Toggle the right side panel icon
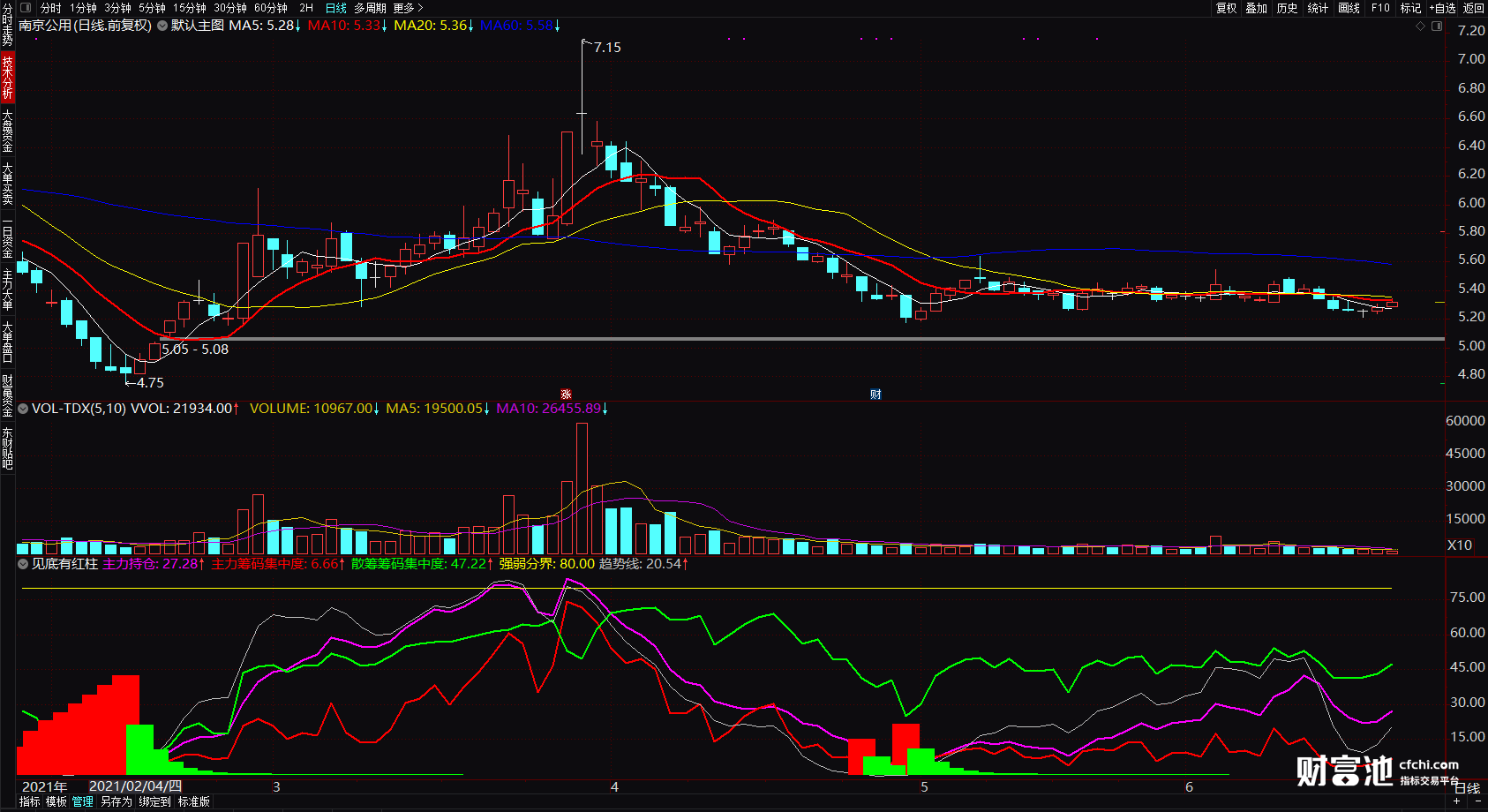The image size is (1488, 812). pyautogui.click(x=1437, y=26)
